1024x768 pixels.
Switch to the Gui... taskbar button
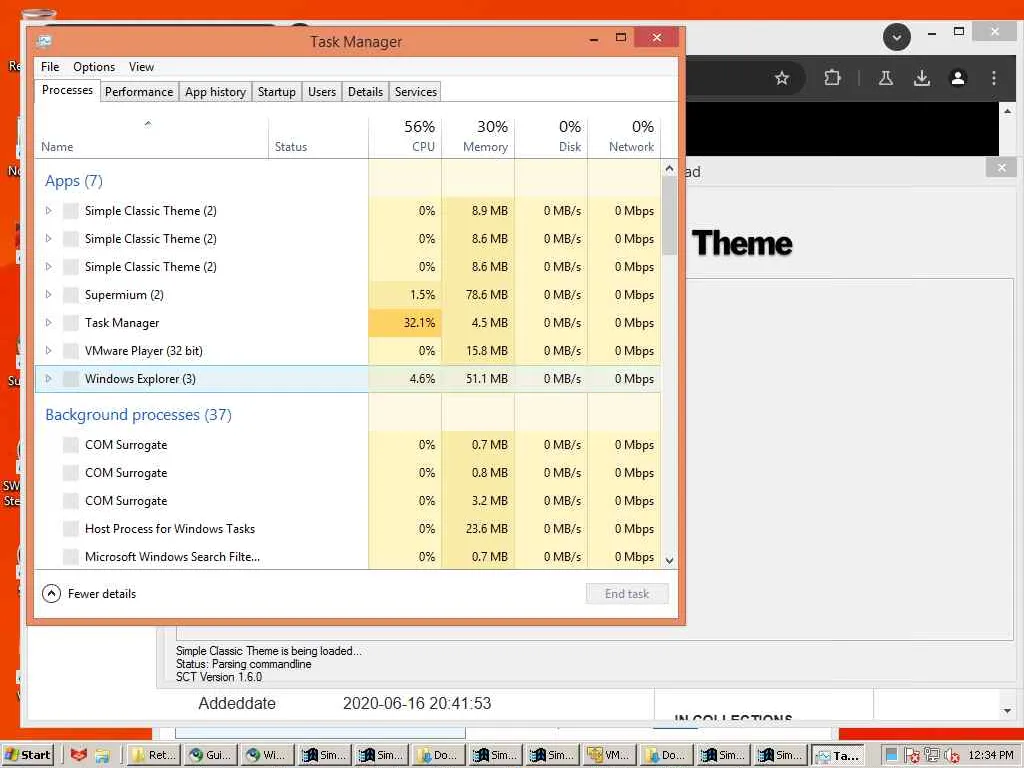coord(210,755)
